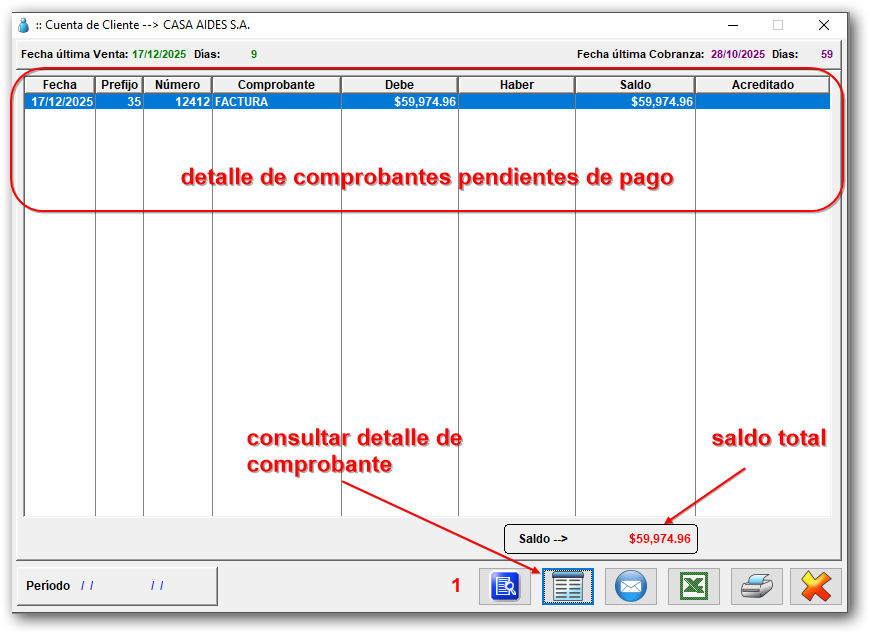Click the Debe column header

click(399, 85)
